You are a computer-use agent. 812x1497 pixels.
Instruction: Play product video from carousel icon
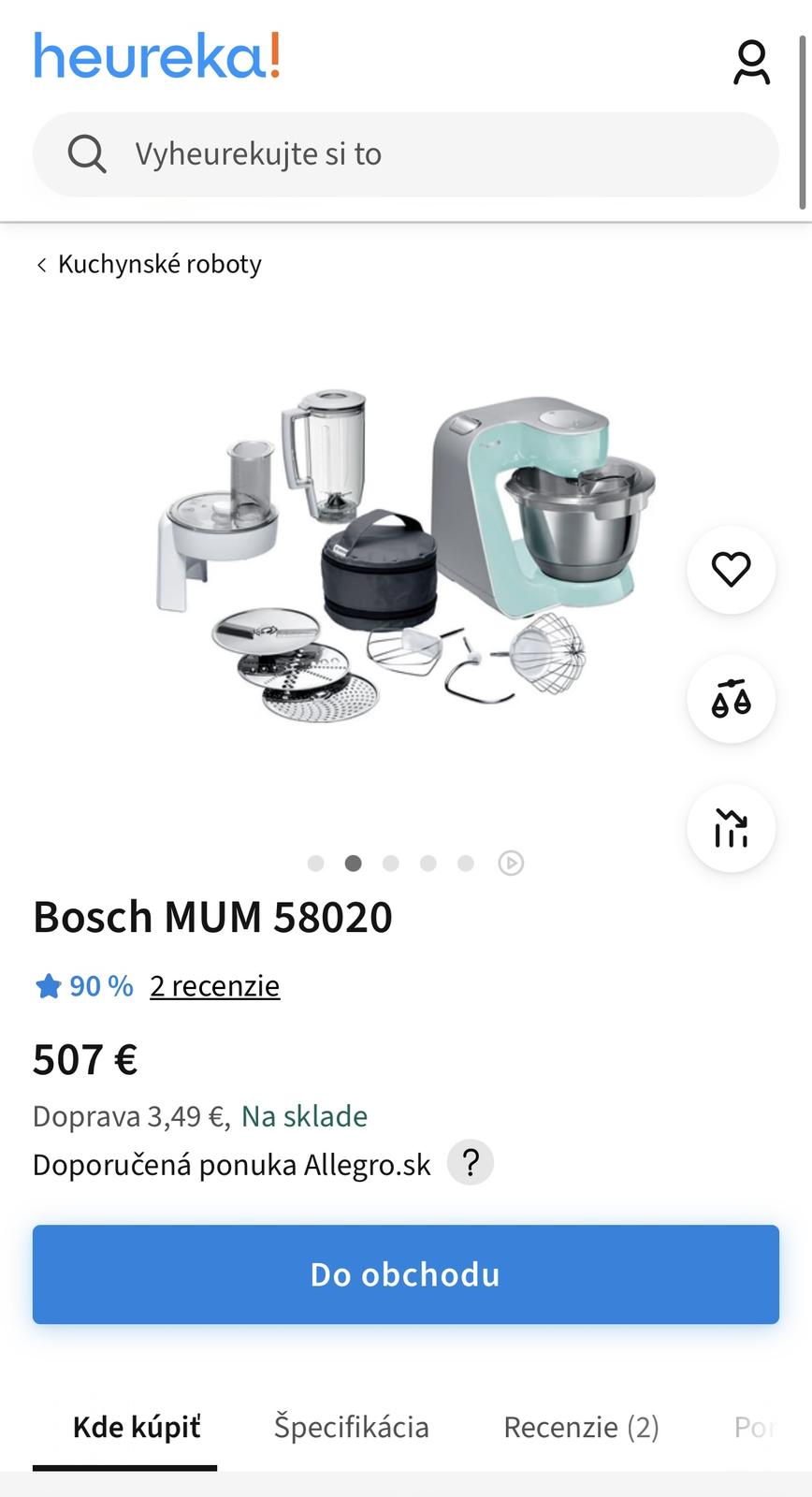[511, 863]
